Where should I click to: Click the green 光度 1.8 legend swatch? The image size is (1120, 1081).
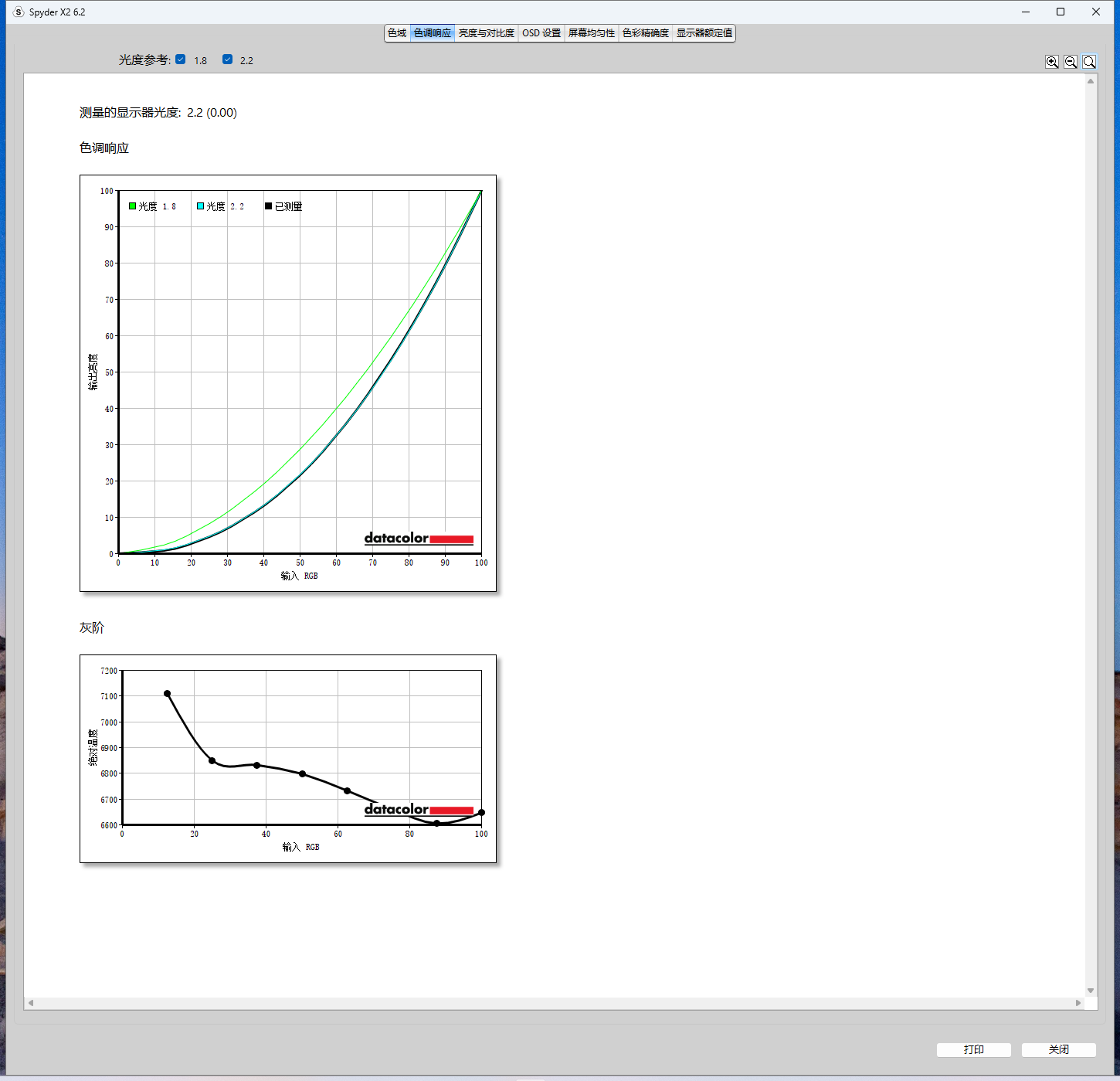click(133, 206)
